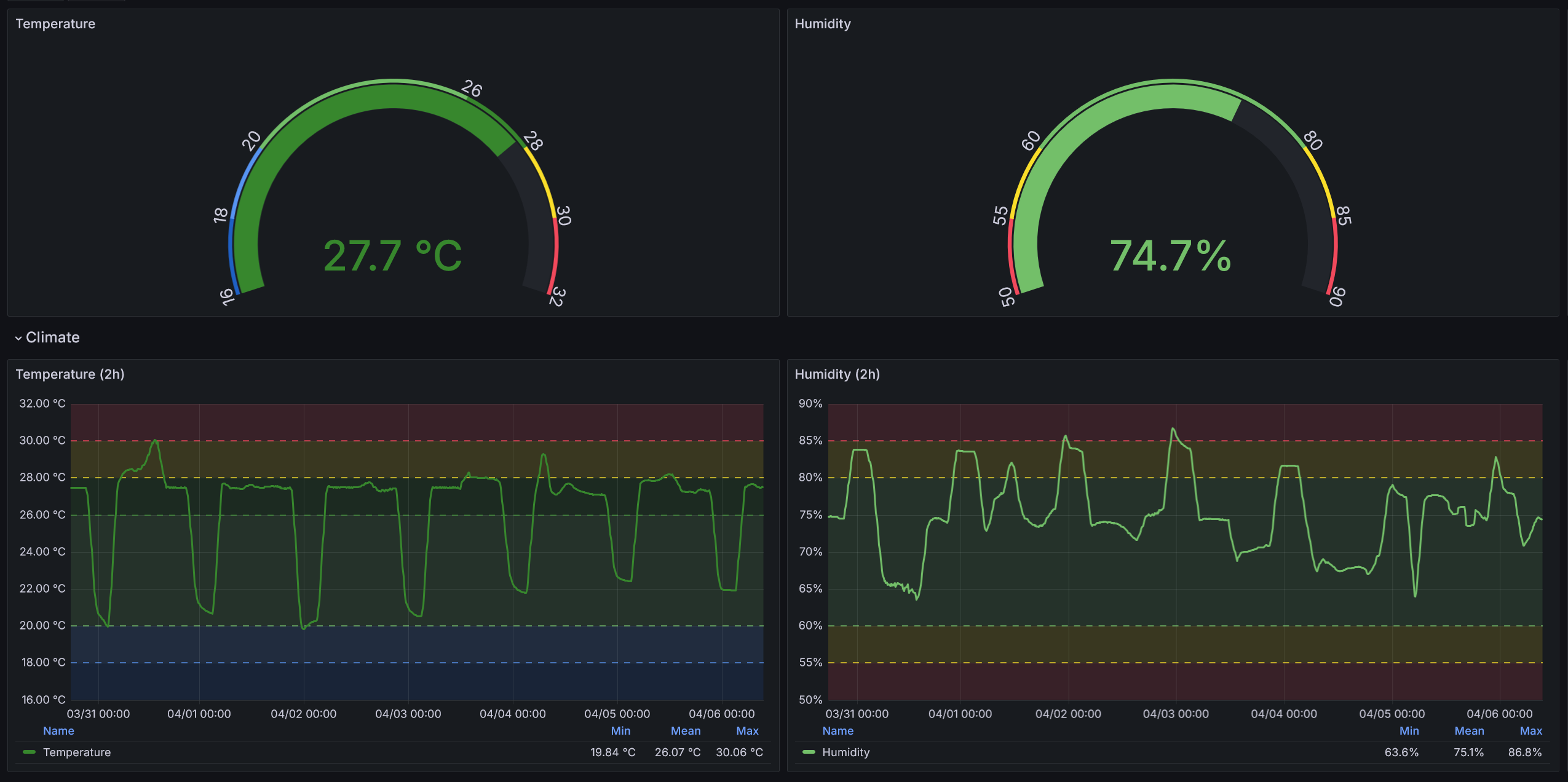Sort humidity legend by Name column

(x=837, y=731)
